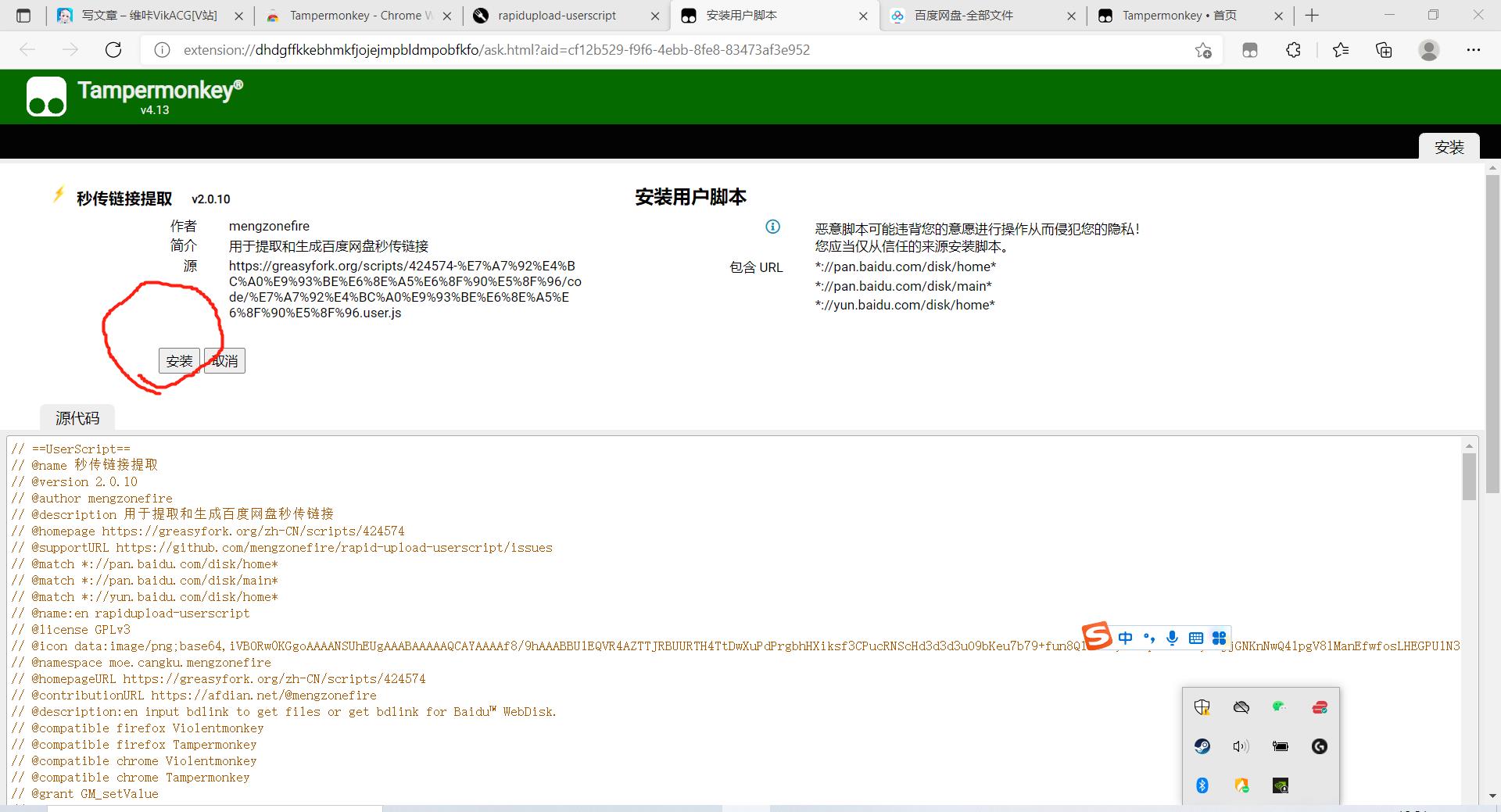Screen dimensions: 1501x812
Task: Toggle Sogou Chinese/English input mode
Action: [x=1125, y=638]
